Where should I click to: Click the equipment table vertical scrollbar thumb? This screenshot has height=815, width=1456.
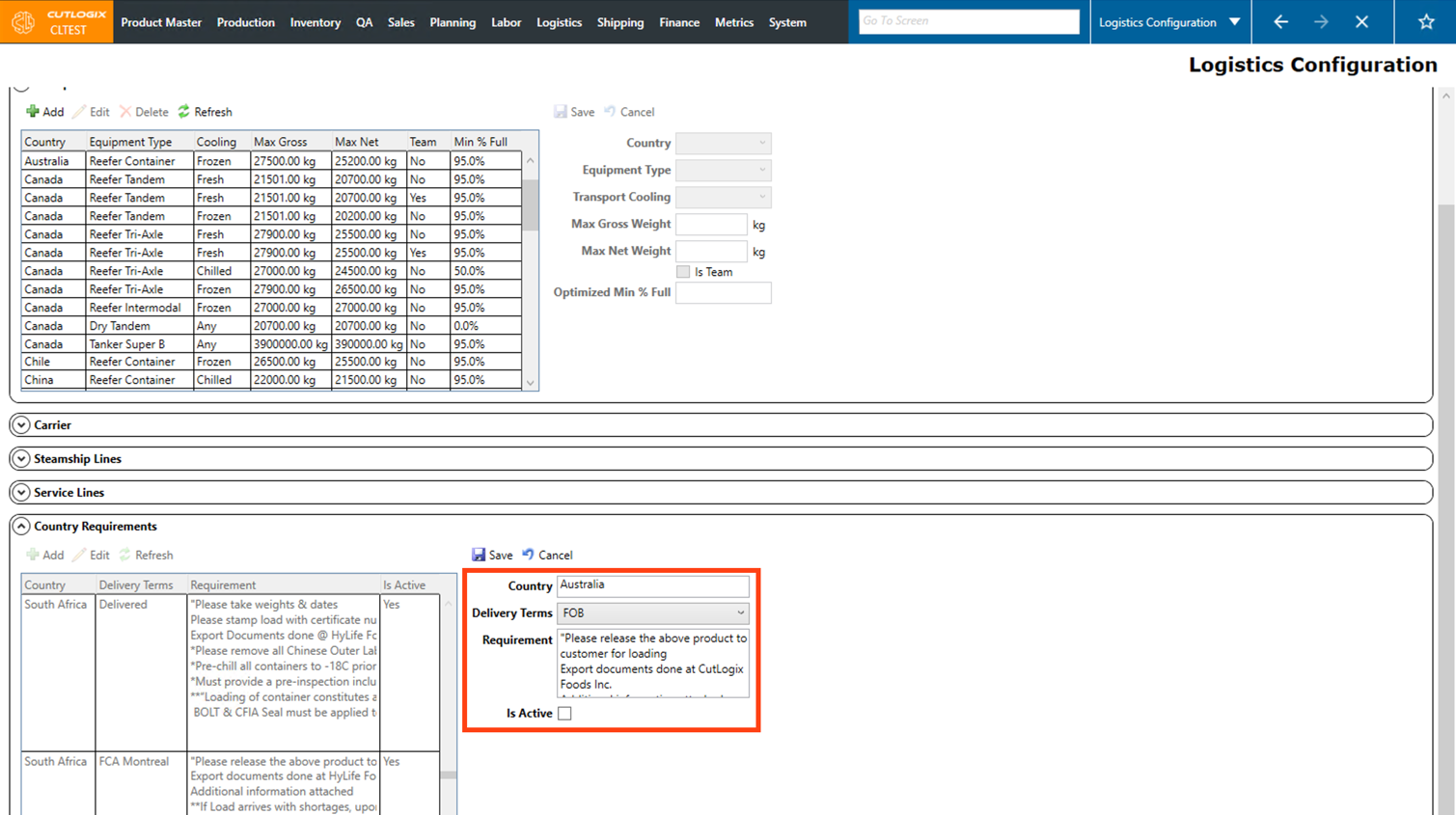[531, 203]
